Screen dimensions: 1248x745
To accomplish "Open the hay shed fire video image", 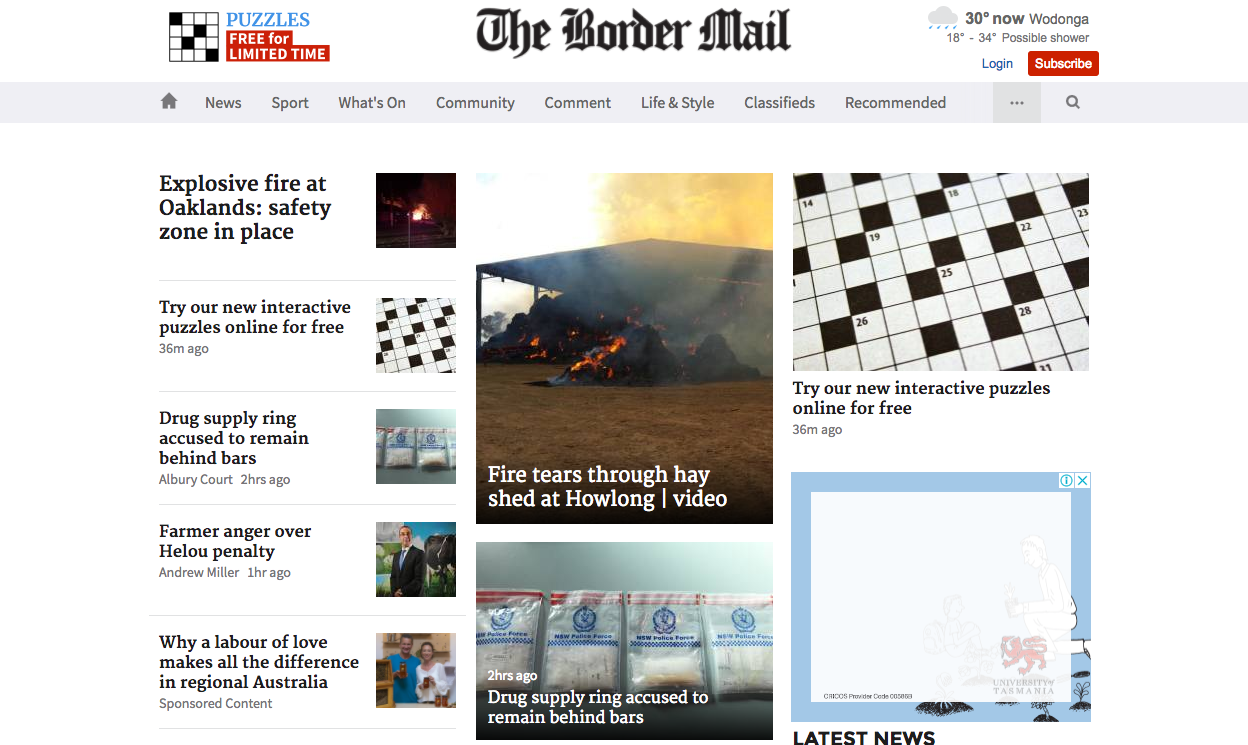I will click(x=624, y=348).
